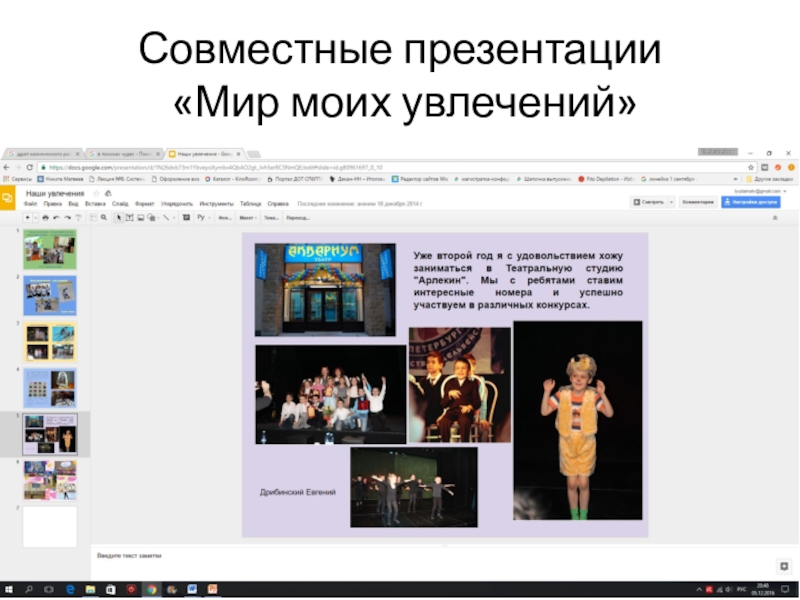Open the Вставка menu
The image size is (800, 600).
[x=95, y=203]
